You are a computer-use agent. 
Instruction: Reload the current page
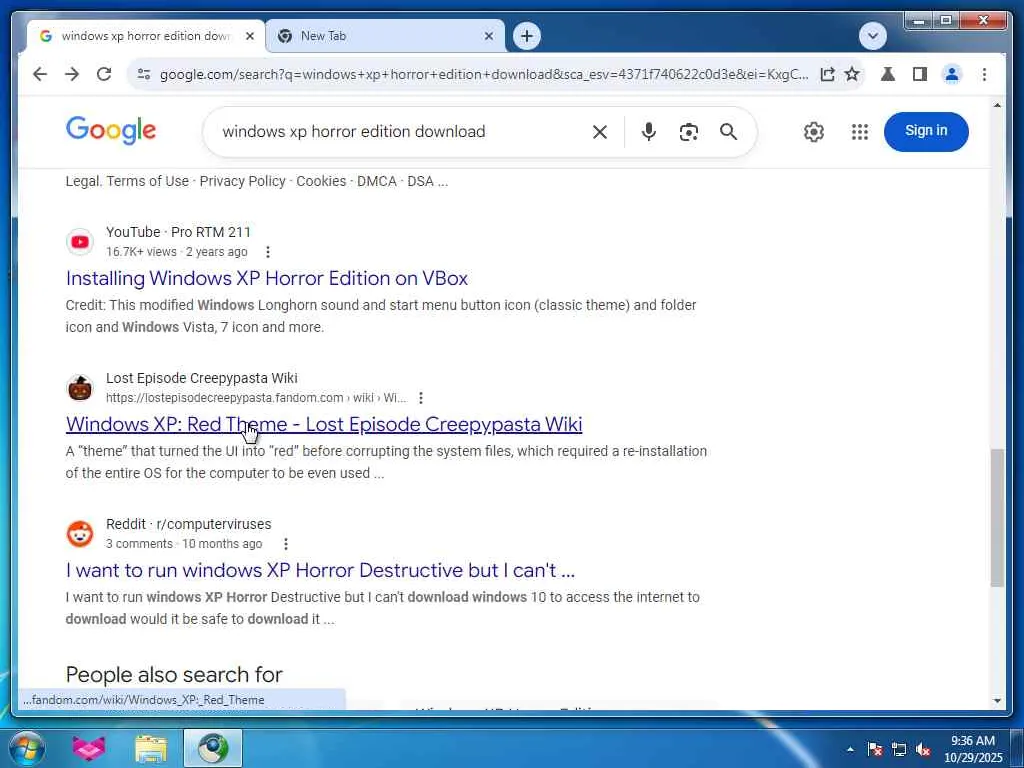pos(104,74)
